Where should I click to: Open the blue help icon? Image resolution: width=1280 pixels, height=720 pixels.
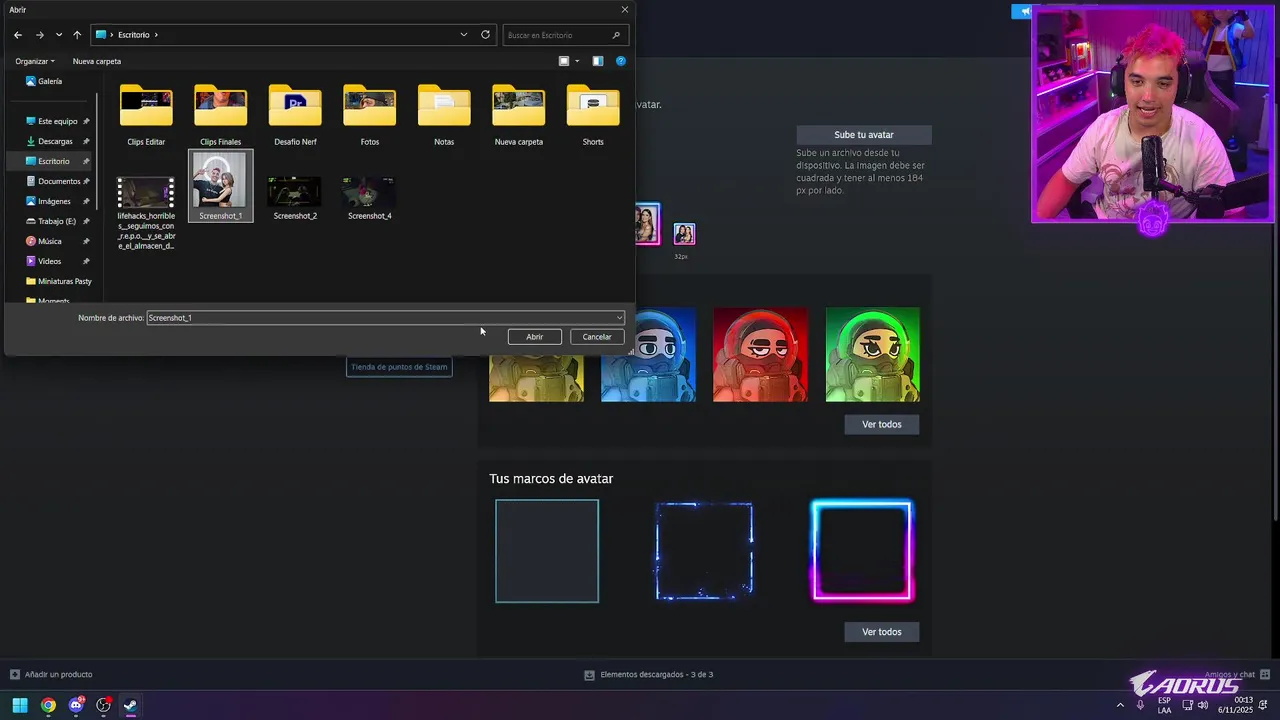[621, 61]
